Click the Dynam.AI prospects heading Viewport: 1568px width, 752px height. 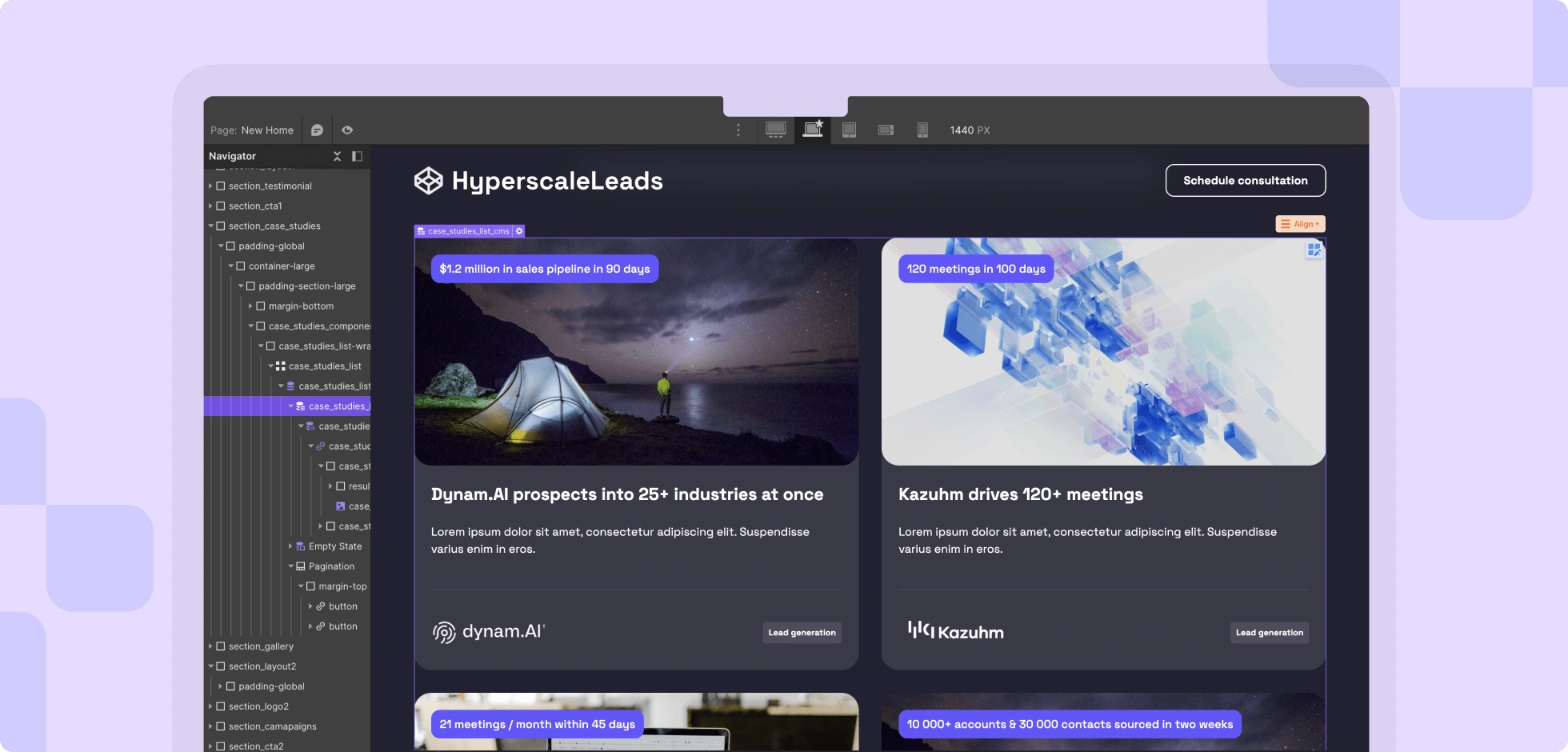627,494
